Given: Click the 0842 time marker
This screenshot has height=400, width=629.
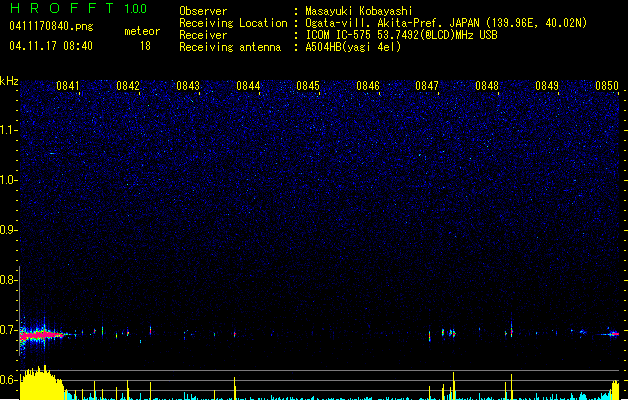Looking at the screenshot, I should 128,86.
